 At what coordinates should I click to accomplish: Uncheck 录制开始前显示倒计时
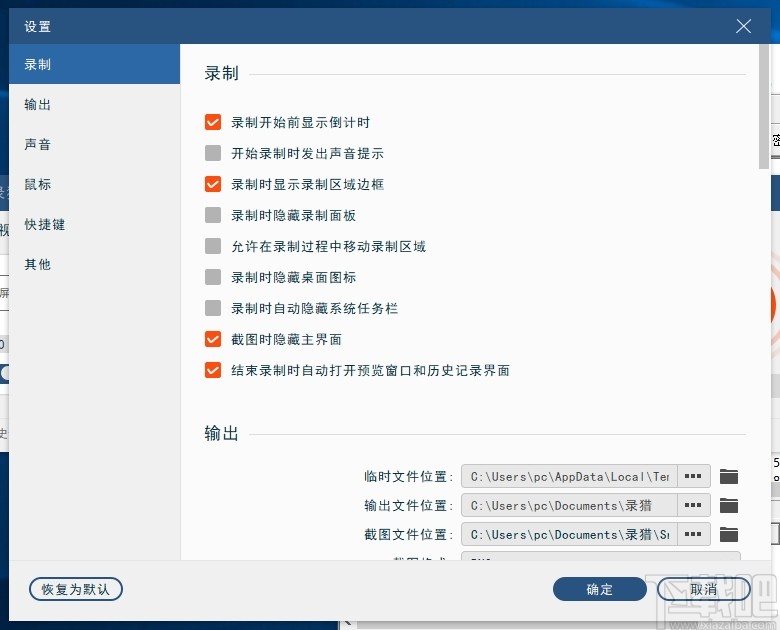point(213,122)
